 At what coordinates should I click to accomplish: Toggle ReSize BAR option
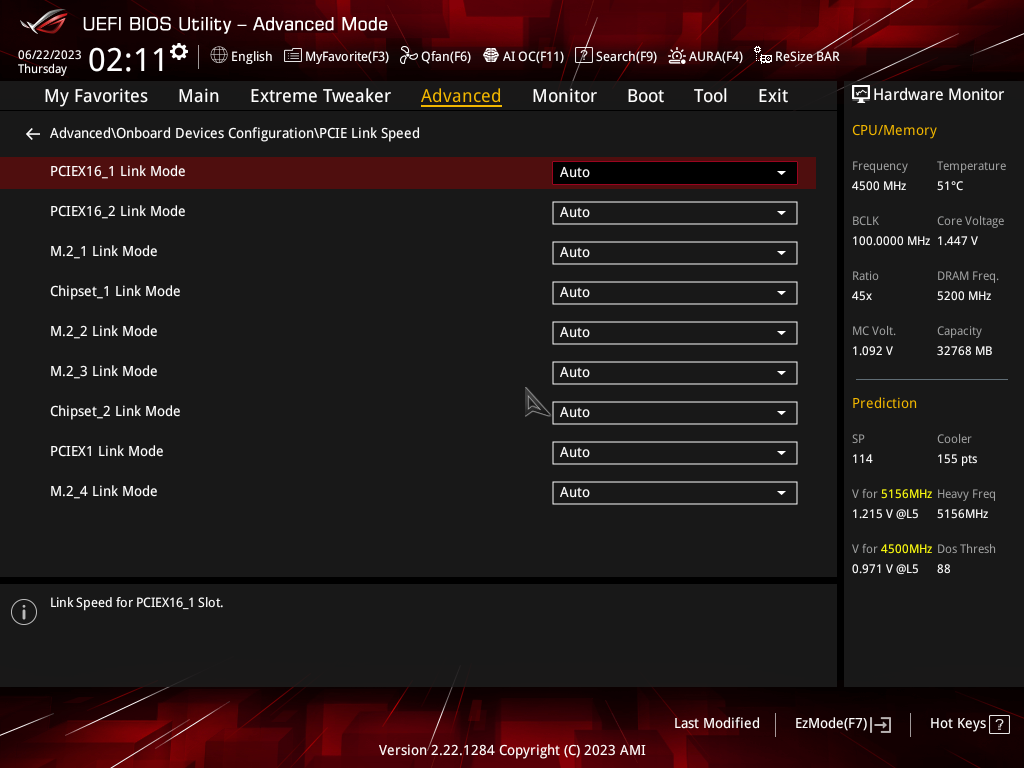click(x=796, y=56)
